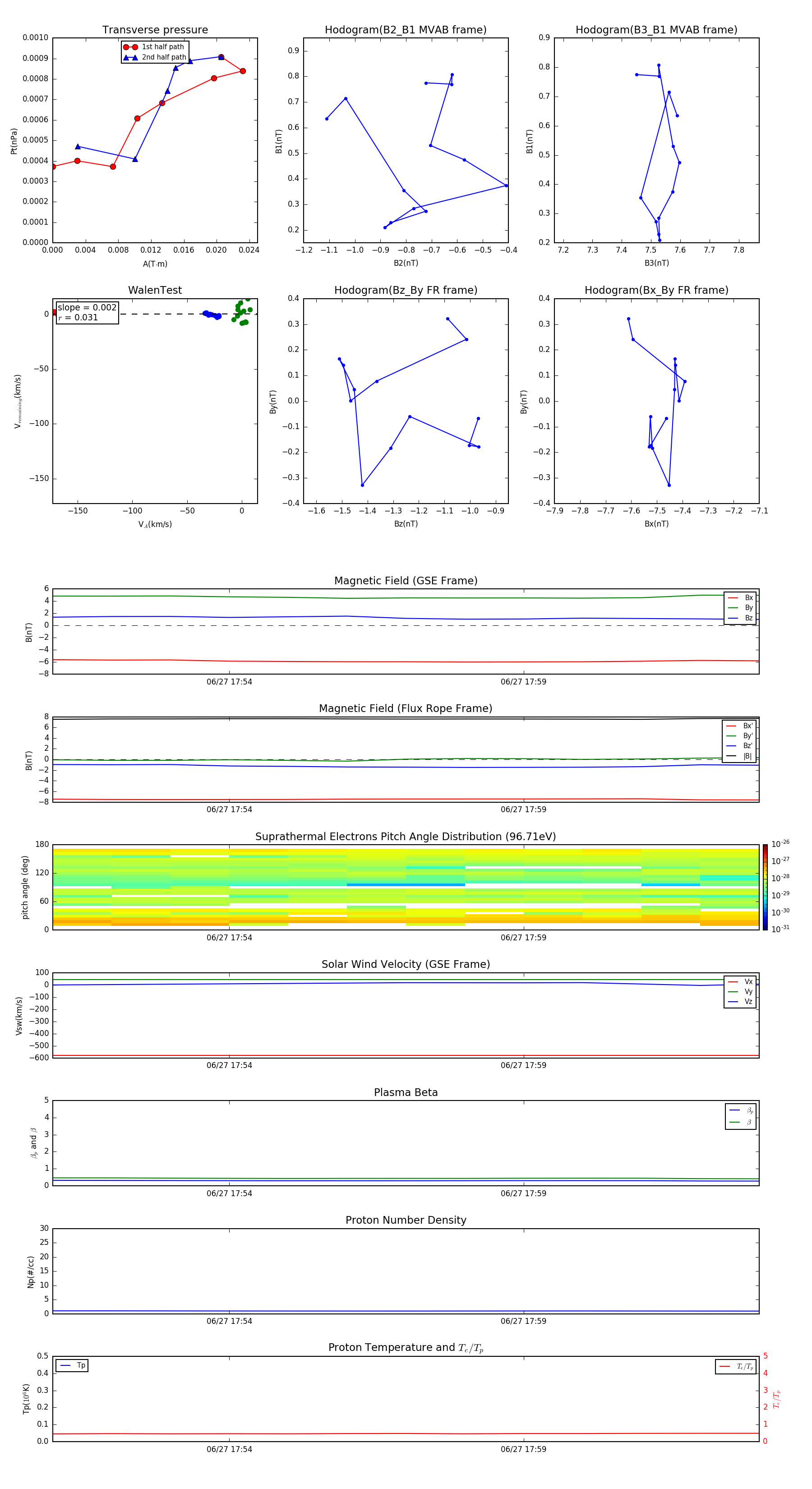Click the 'Hodogram(B2_B1 MVAB frame)' title
This screenshot has height=1489, width=812.
[406, 29]
